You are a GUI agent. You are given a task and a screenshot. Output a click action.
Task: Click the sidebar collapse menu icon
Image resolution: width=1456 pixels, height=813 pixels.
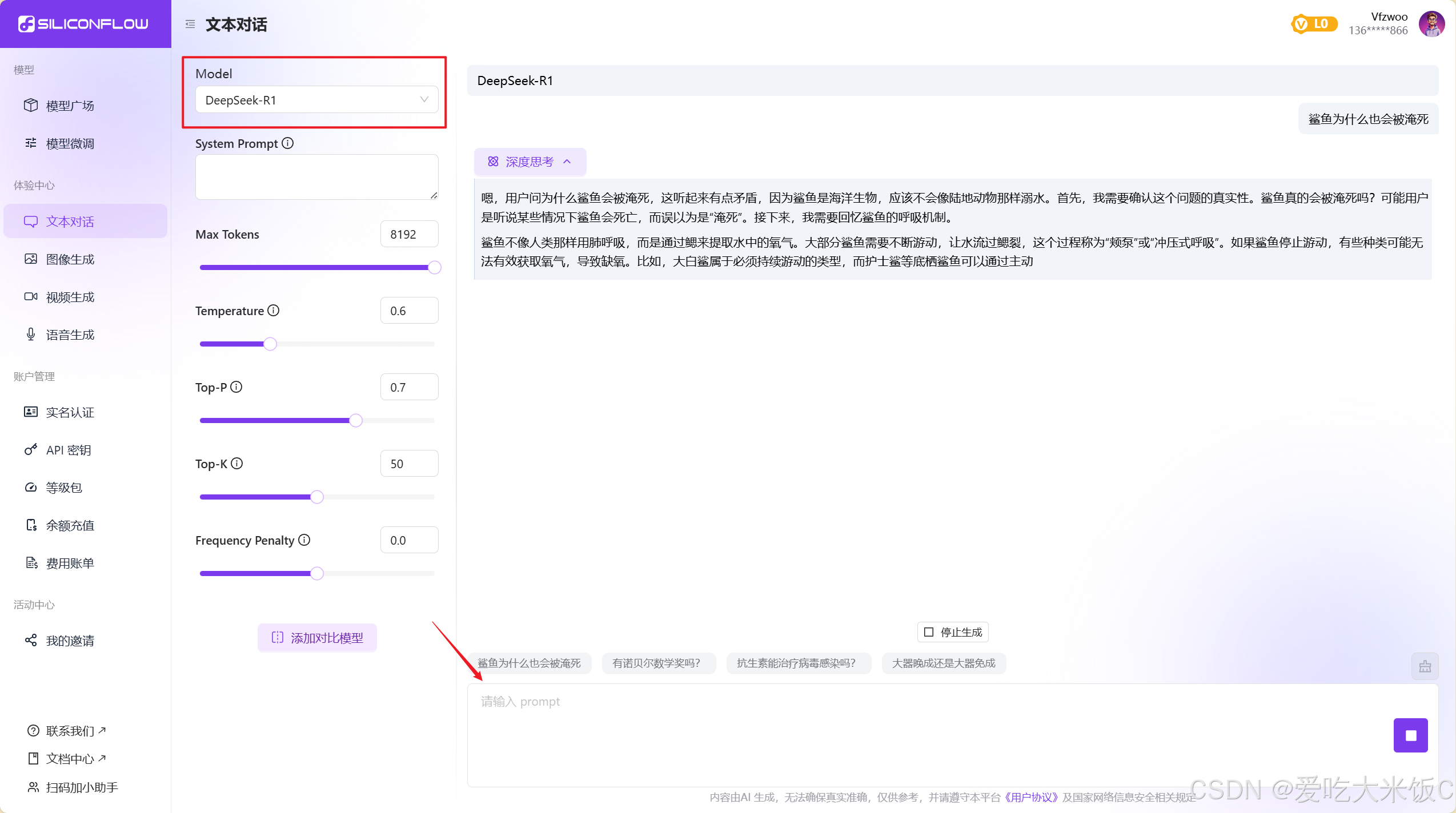pos(190,24)
